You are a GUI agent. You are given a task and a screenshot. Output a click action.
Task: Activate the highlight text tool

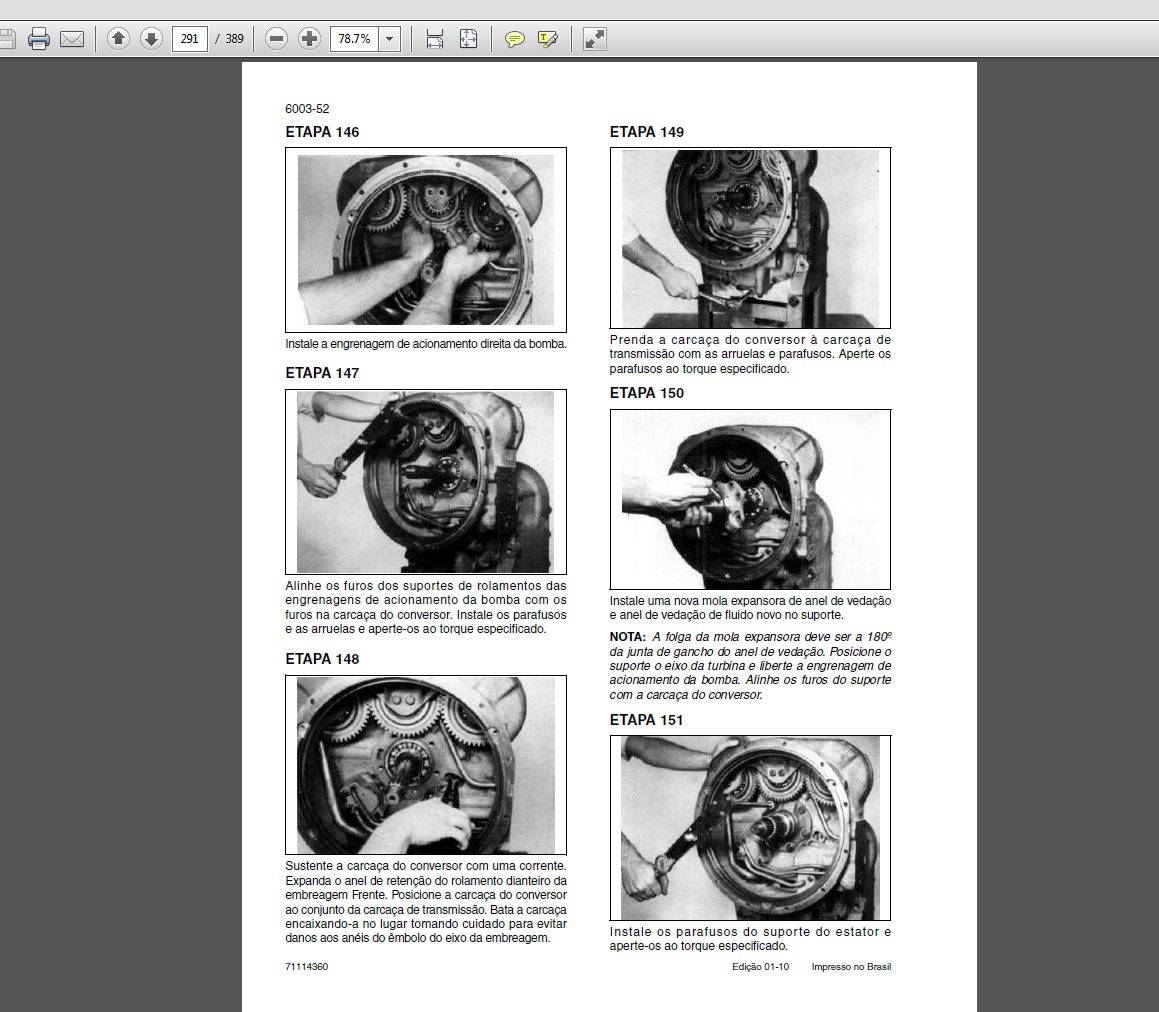[548, 38]
